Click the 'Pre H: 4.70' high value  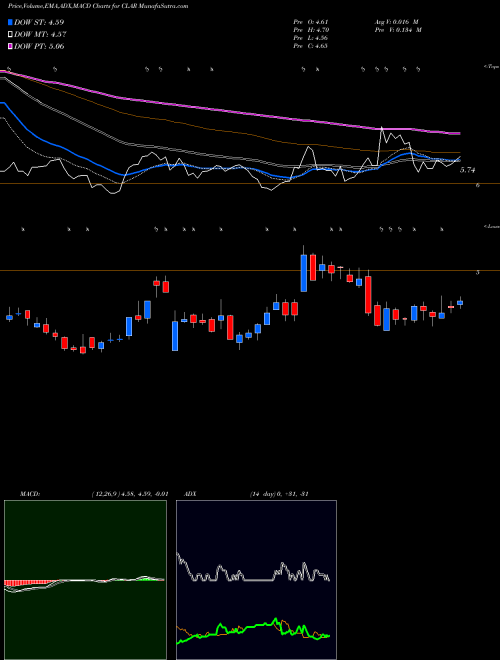311,30
